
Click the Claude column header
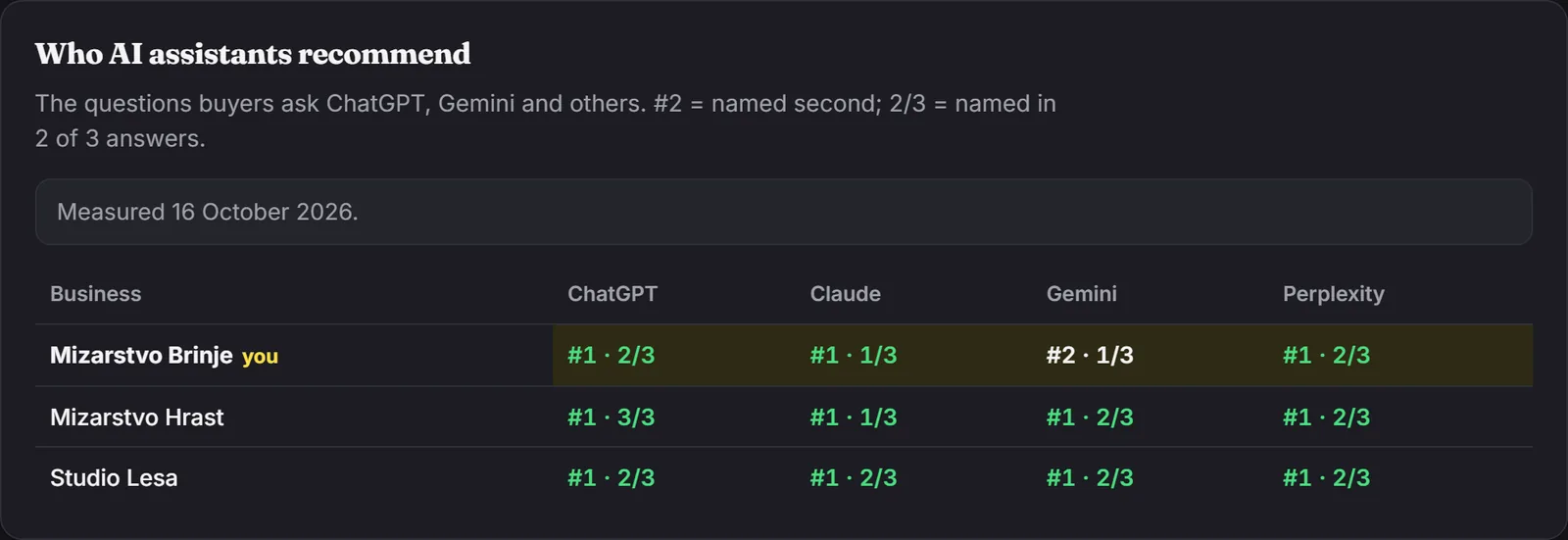pyautogui.click(x=846, y=294)
